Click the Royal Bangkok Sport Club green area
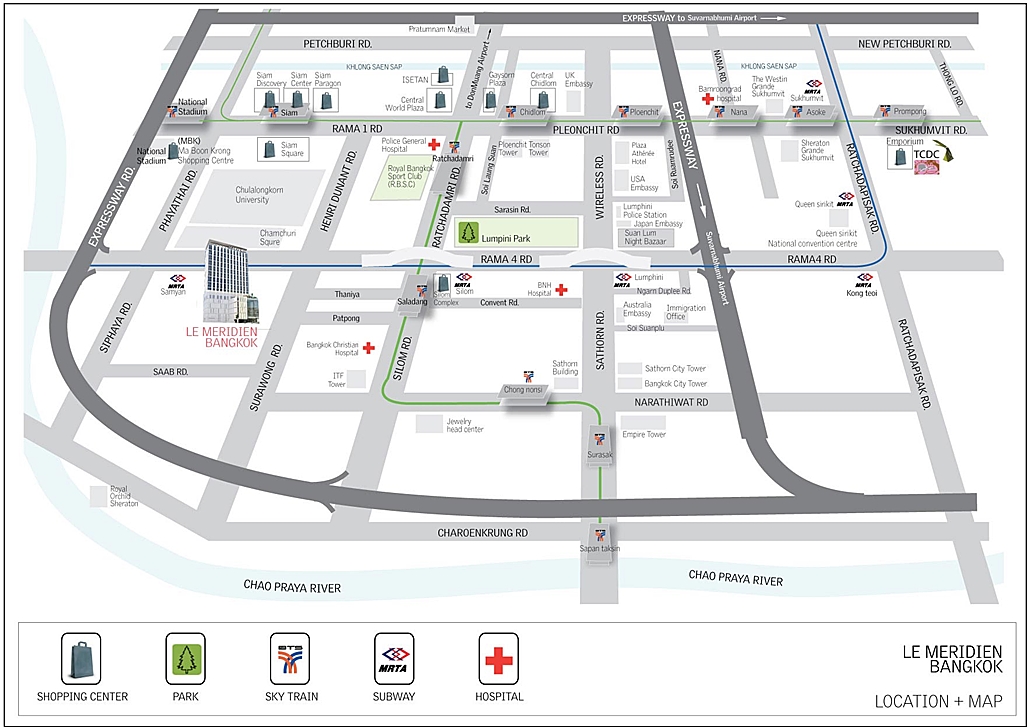 tap(401, 177)
